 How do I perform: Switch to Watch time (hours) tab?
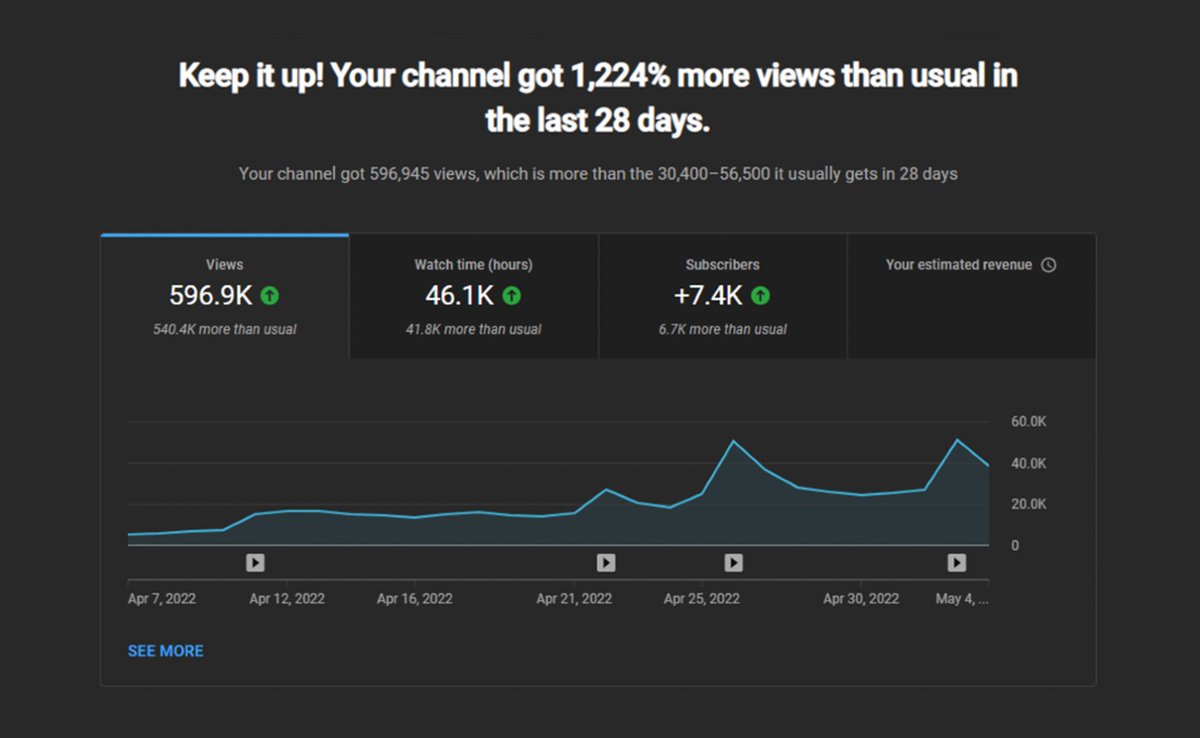[474, 296]
